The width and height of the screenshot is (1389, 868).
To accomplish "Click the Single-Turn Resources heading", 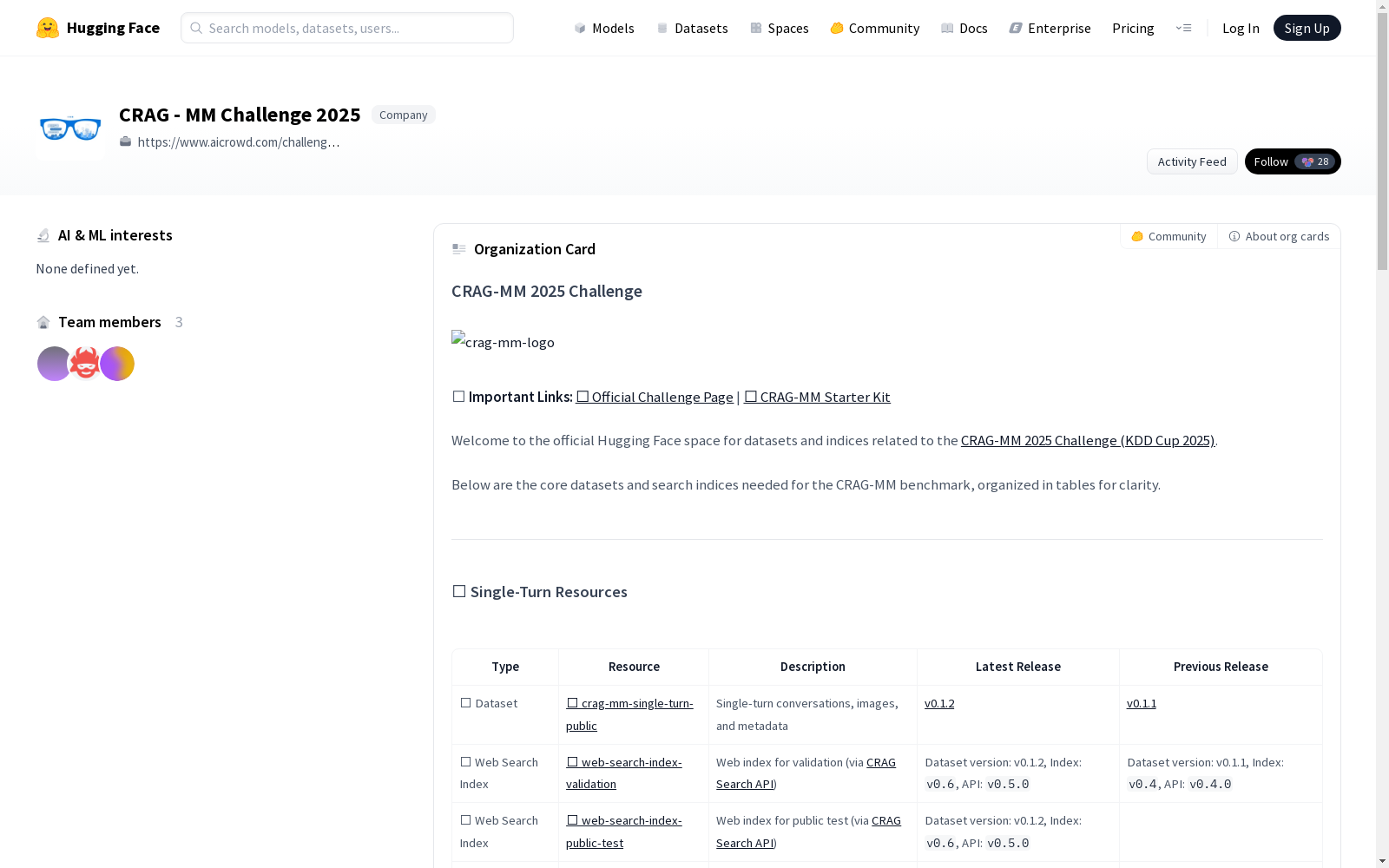I will click(x=539, y=592).
